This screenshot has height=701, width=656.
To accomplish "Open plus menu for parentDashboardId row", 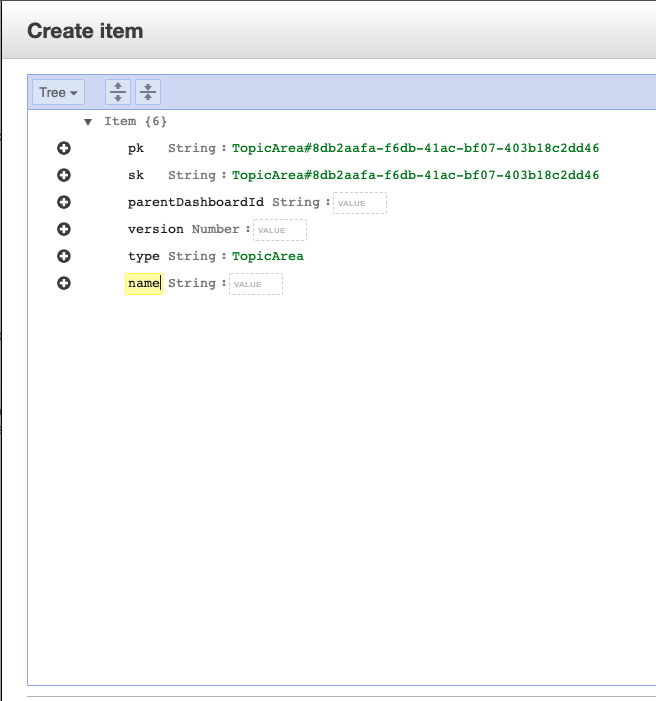I will (64, 202).
